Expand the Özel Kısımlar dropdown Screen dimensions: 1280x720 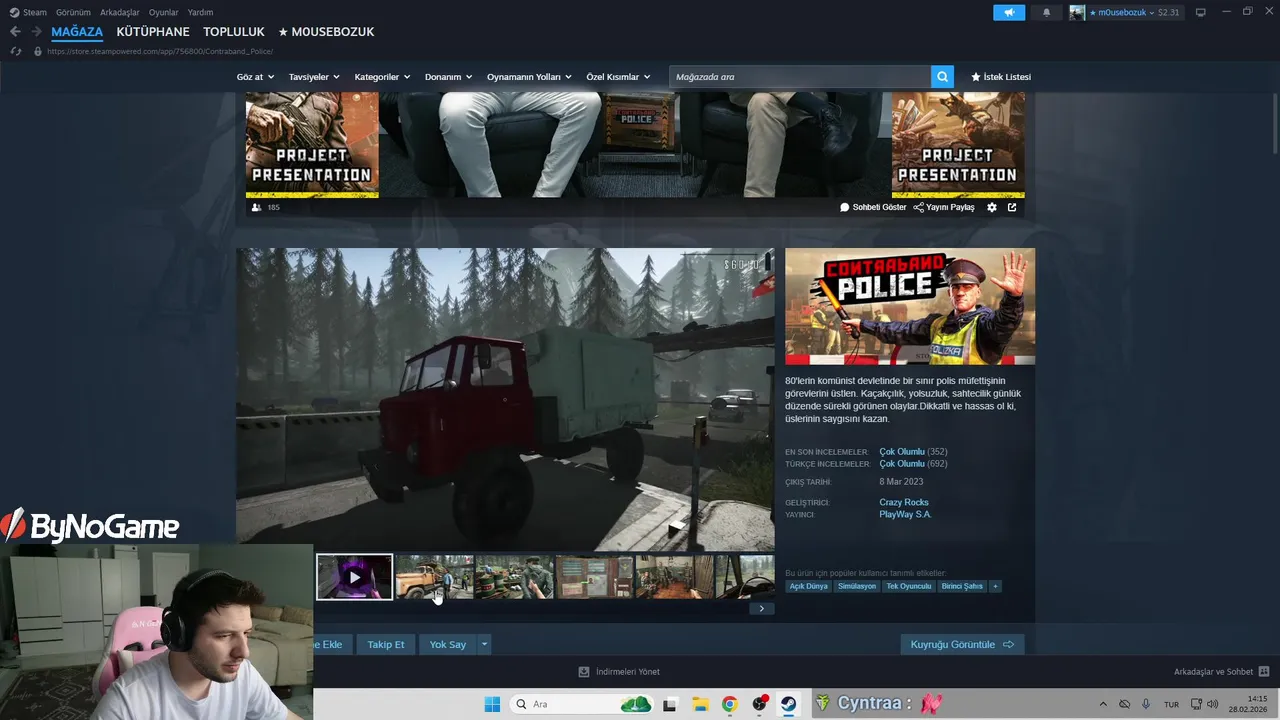(618, 77)
